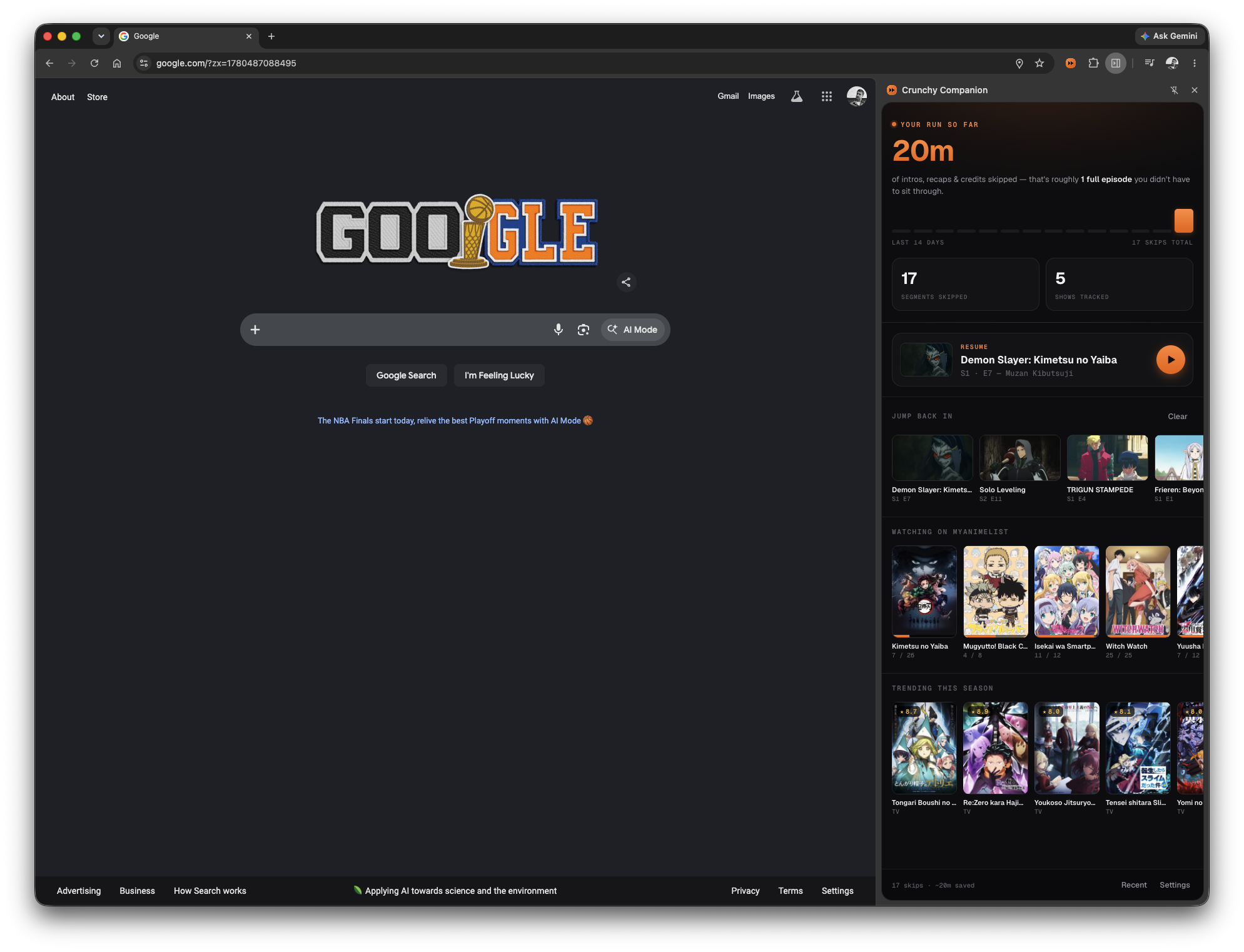Viewport: 1244px width, 952px height.
Task: Open a new tab with the plus button
Action: (x=271, y=36)
